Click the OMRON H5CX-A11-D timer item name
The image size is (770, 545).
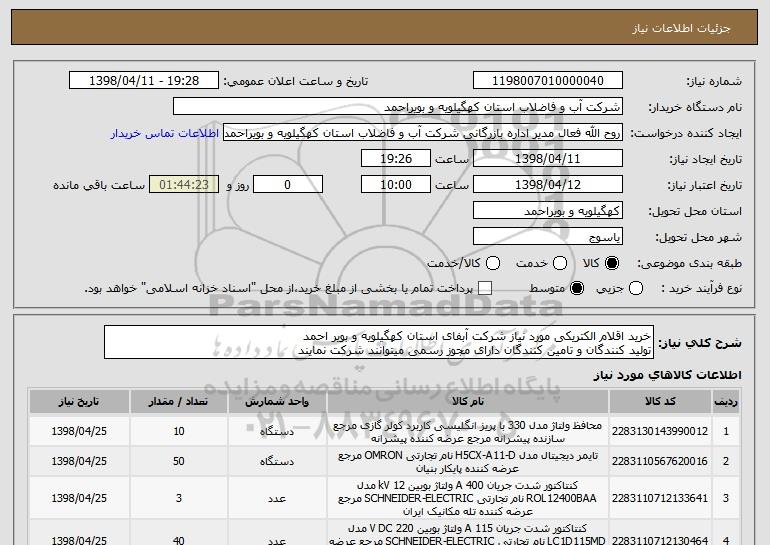click(x=468, y=462)
